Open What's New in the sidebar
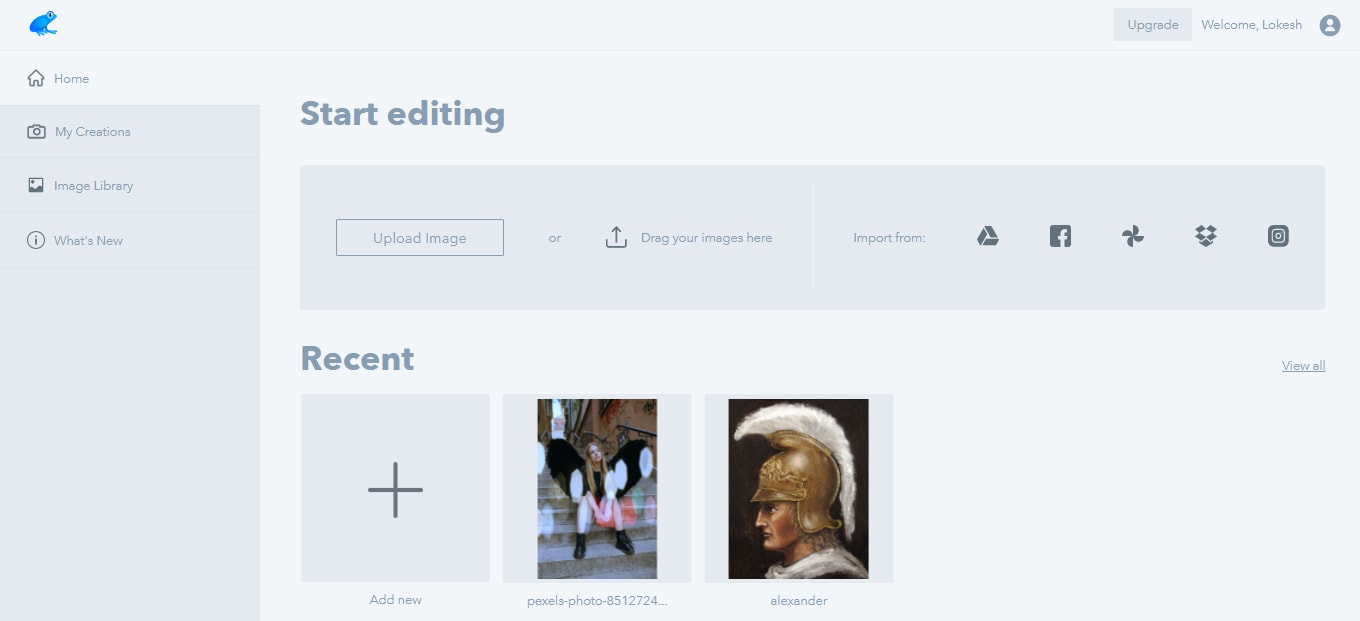This screenshot has height=621, width=1360. [88, 241]
